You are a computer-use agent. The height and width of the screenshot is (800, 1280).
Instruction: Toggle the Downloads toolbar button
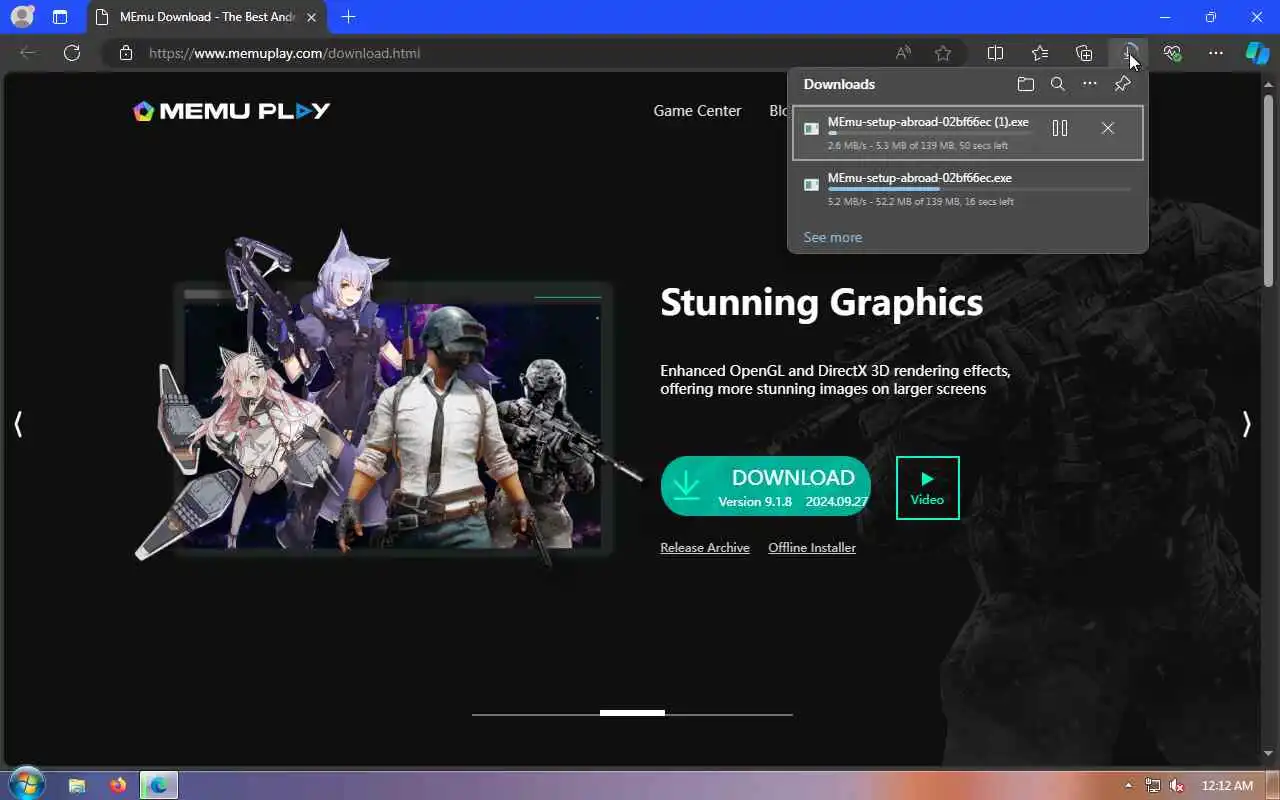tap(1128, 53)
